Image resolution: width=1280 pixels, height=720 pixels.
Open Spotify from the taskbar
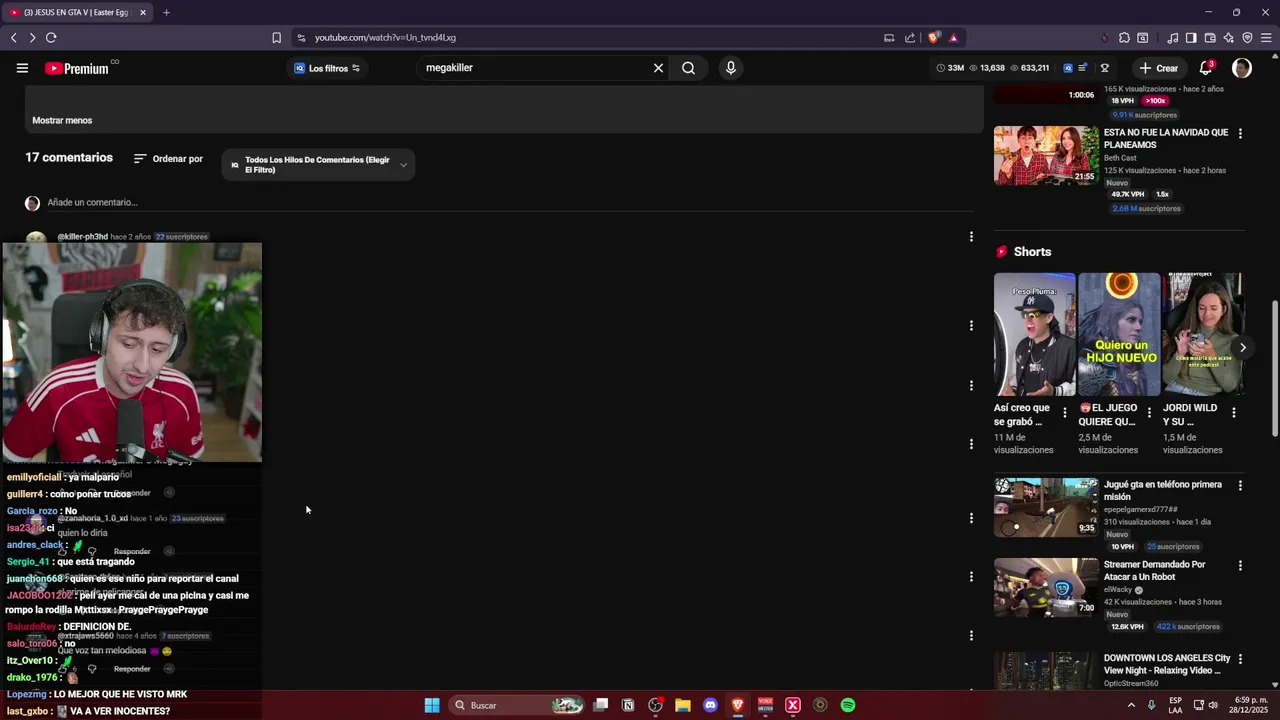tap(848, 705)
